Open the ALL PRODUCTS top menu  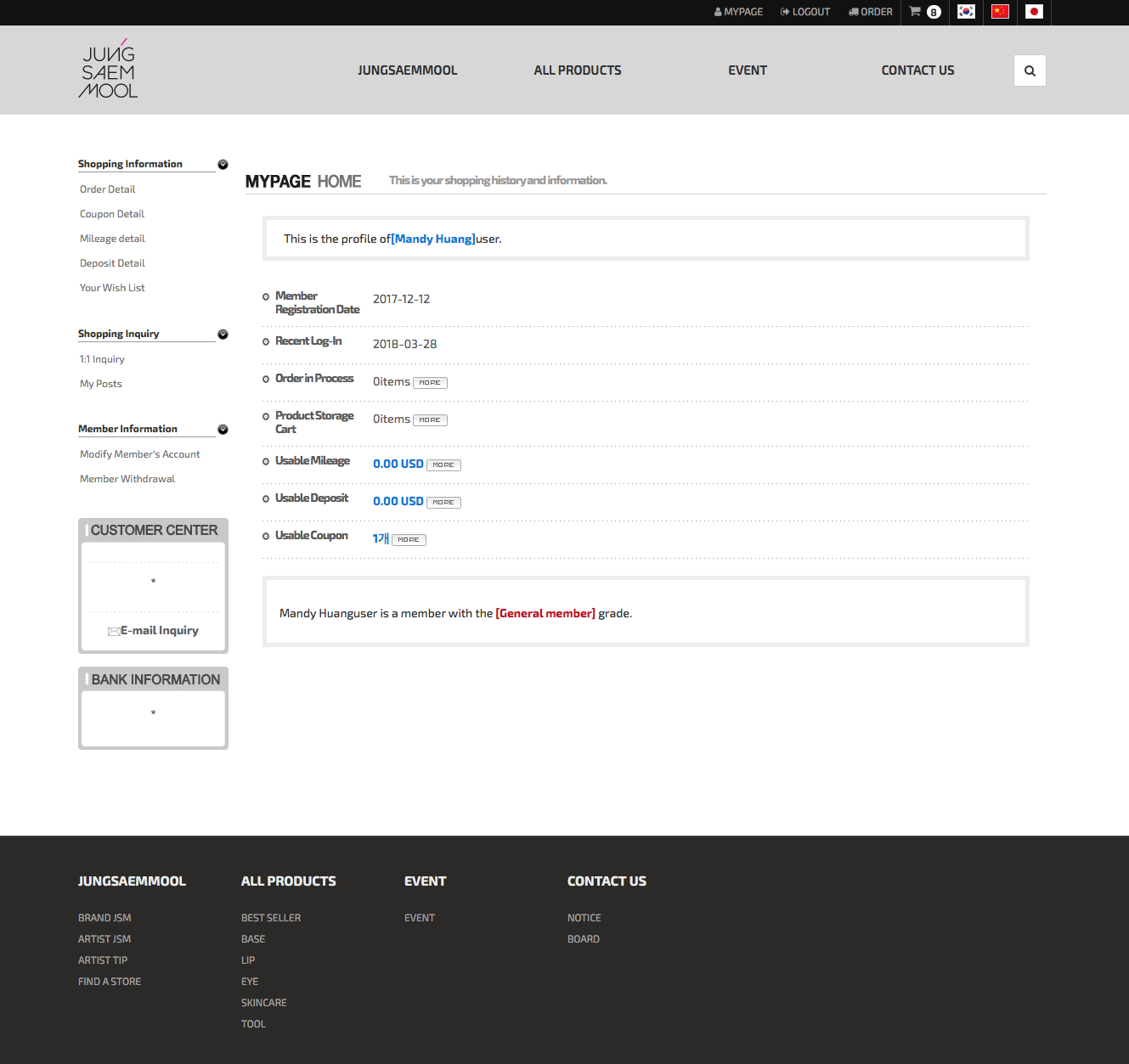578,70
